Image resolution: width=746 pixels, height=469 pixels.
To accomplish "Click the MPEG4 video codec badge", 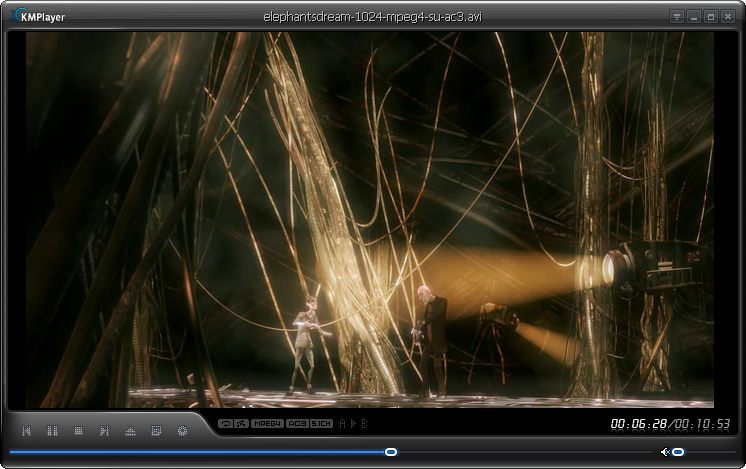I will coord(267,424).
